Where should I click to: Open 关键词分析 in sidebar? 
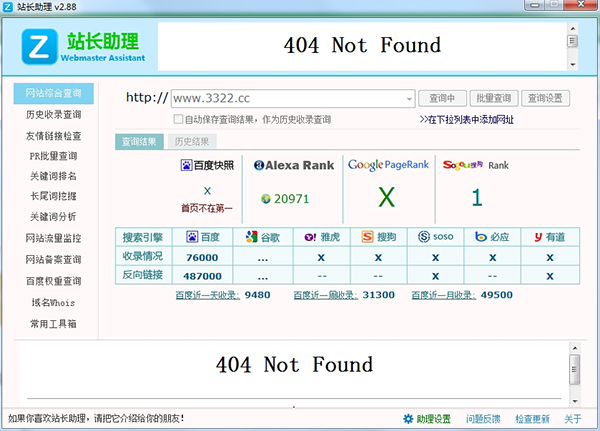[x=54, y=217]
